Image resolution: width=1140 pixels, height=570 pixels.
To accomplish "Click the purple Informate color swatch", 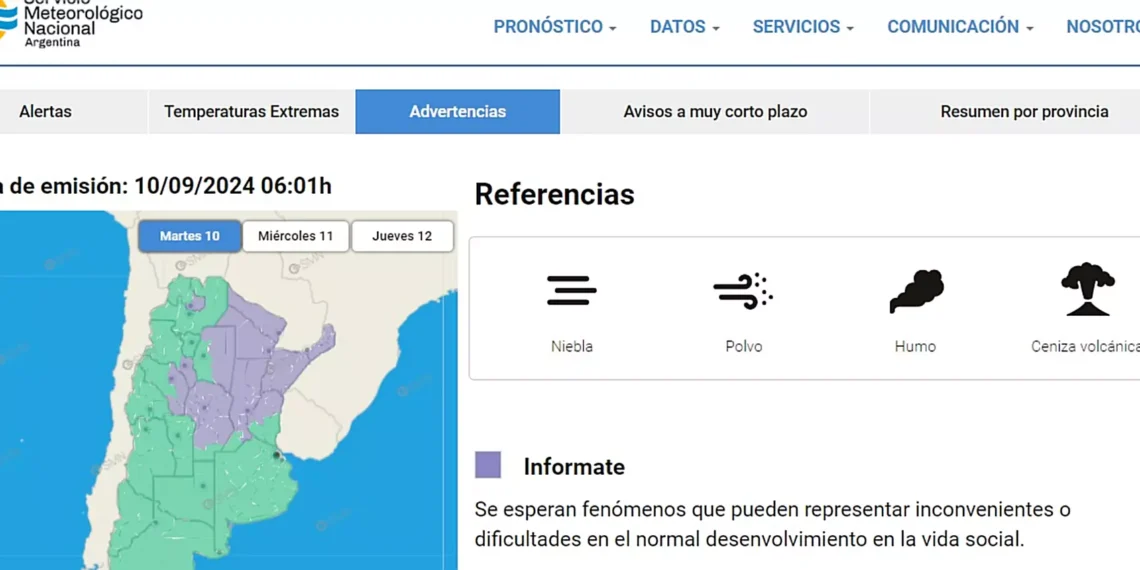I will tap(488, 465).
